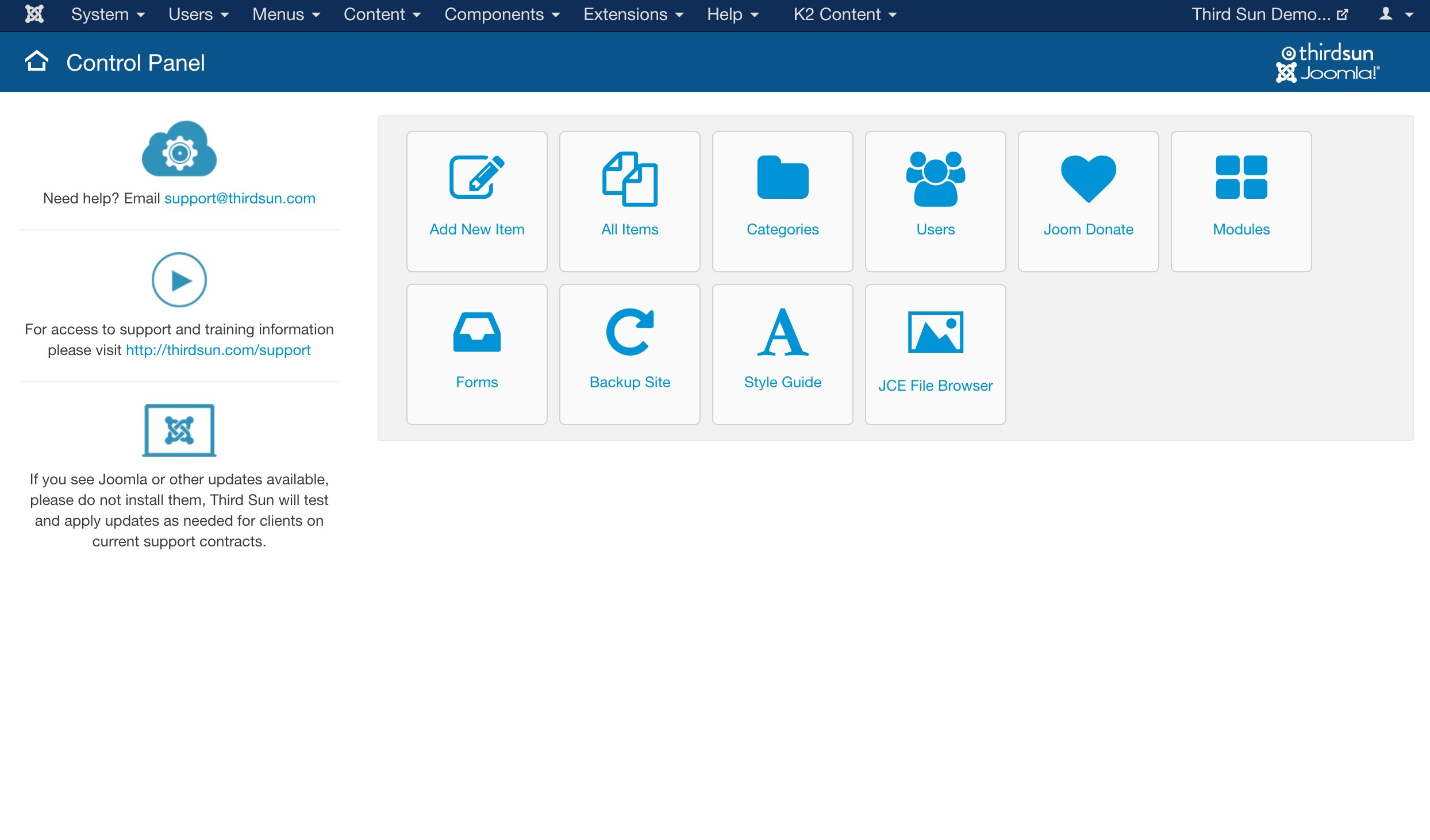The image size is (1430, 840).
Task: Click the Backup Site refresh icon
Action: click(x=629, y=332)
